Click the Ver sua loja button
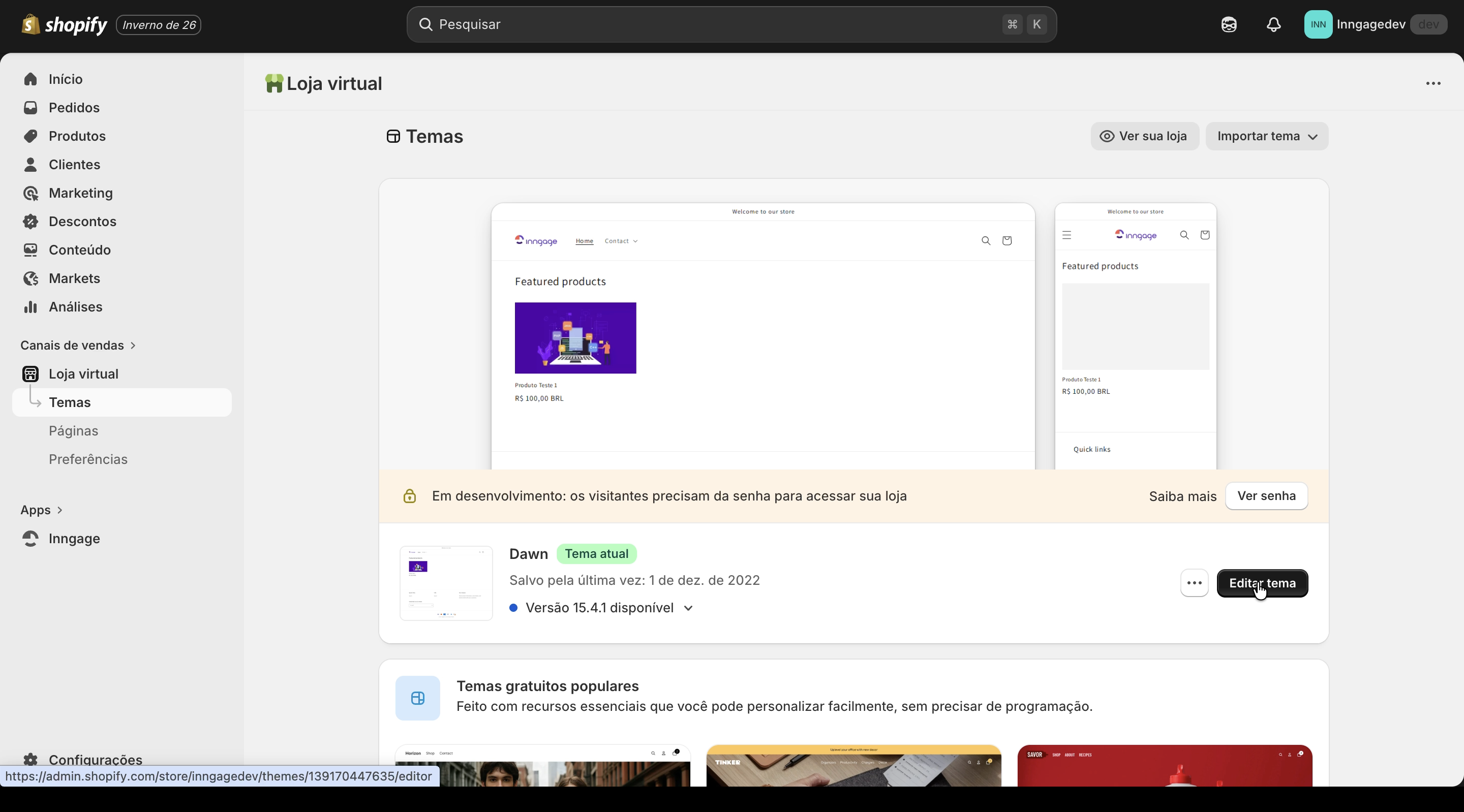 [1144, 136]
